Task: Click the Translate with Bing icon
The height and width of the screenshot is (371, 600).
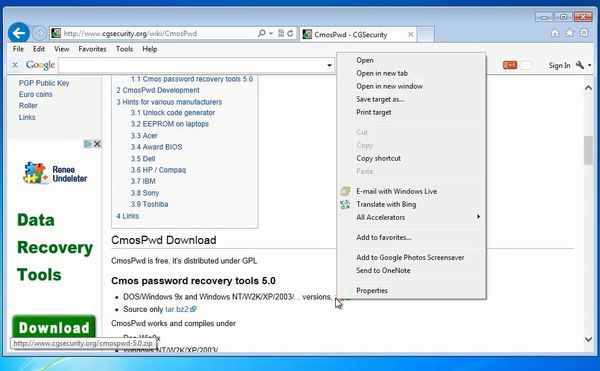Action: click(x=345, y=204)
